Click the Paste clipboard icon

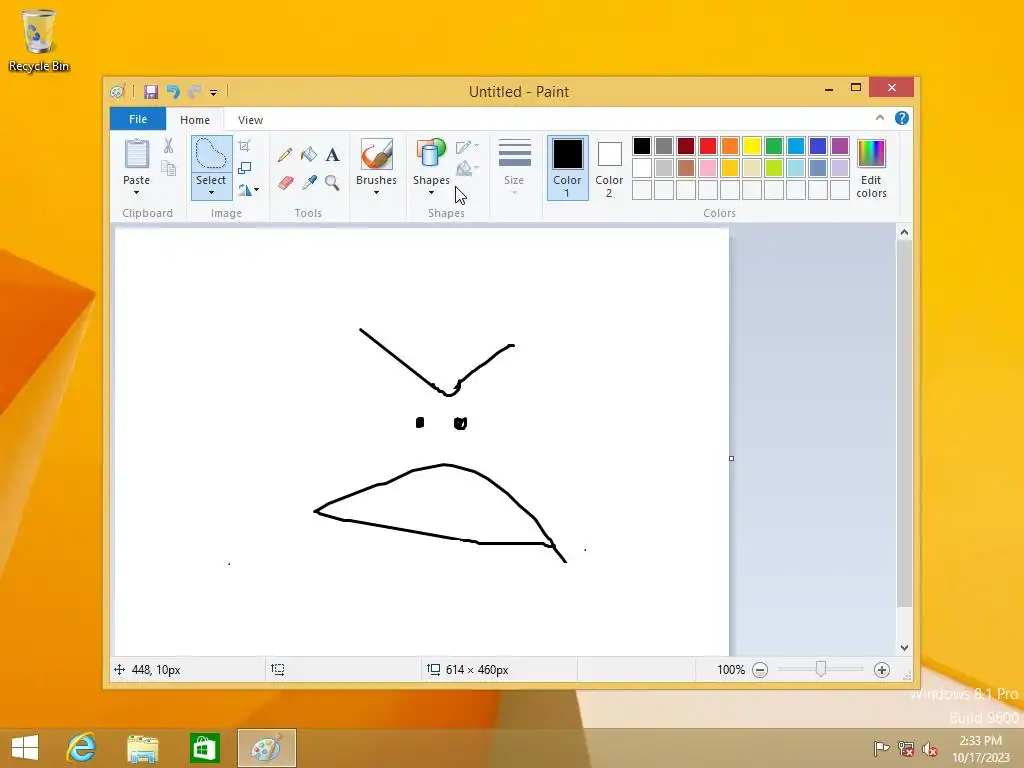136,154
